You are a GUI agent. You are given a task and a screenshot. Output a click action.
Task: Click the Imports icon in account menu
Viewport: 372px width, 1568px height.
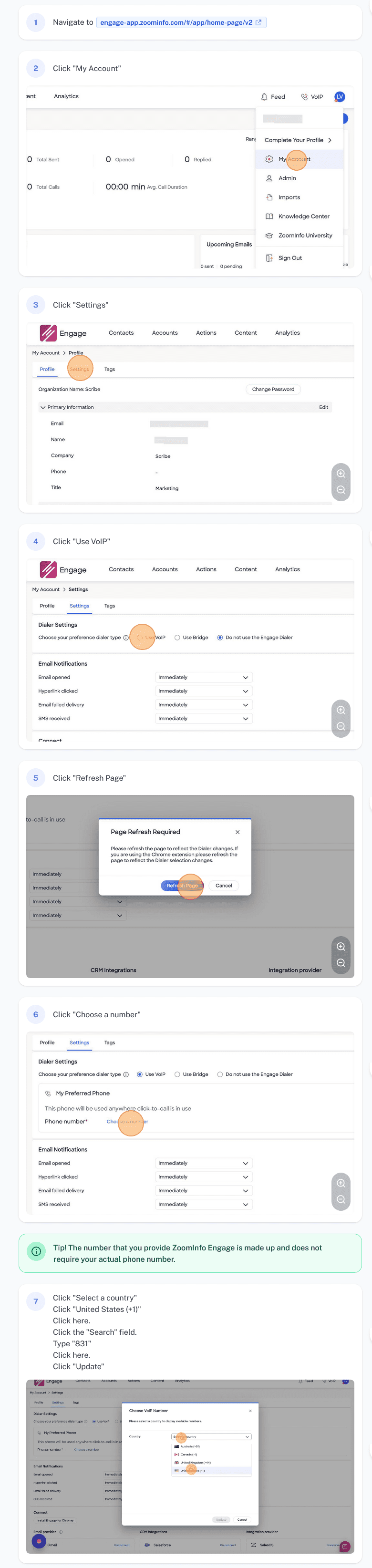click(269, 197)
